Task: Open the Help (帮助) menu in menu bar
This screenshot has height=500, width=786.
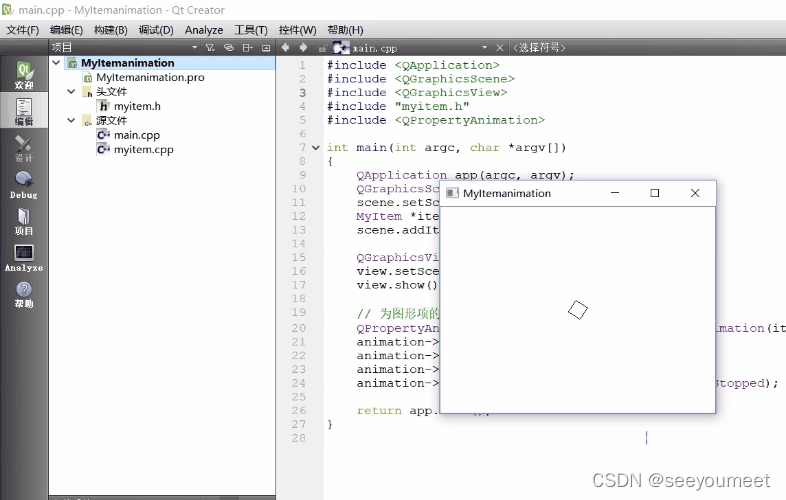Action: coord(345,30)
